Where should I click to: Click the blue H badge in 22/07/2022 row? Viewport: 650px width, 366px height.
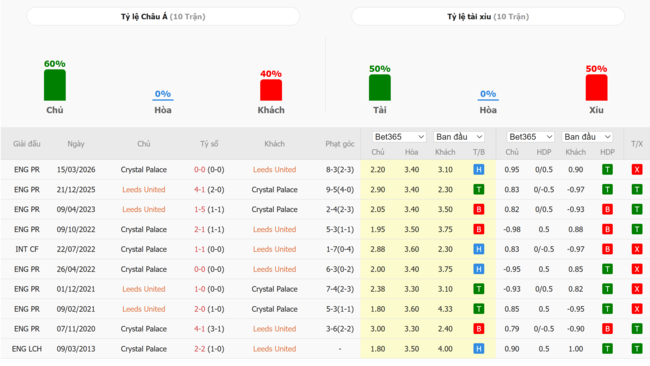click(x=478, y=249)
